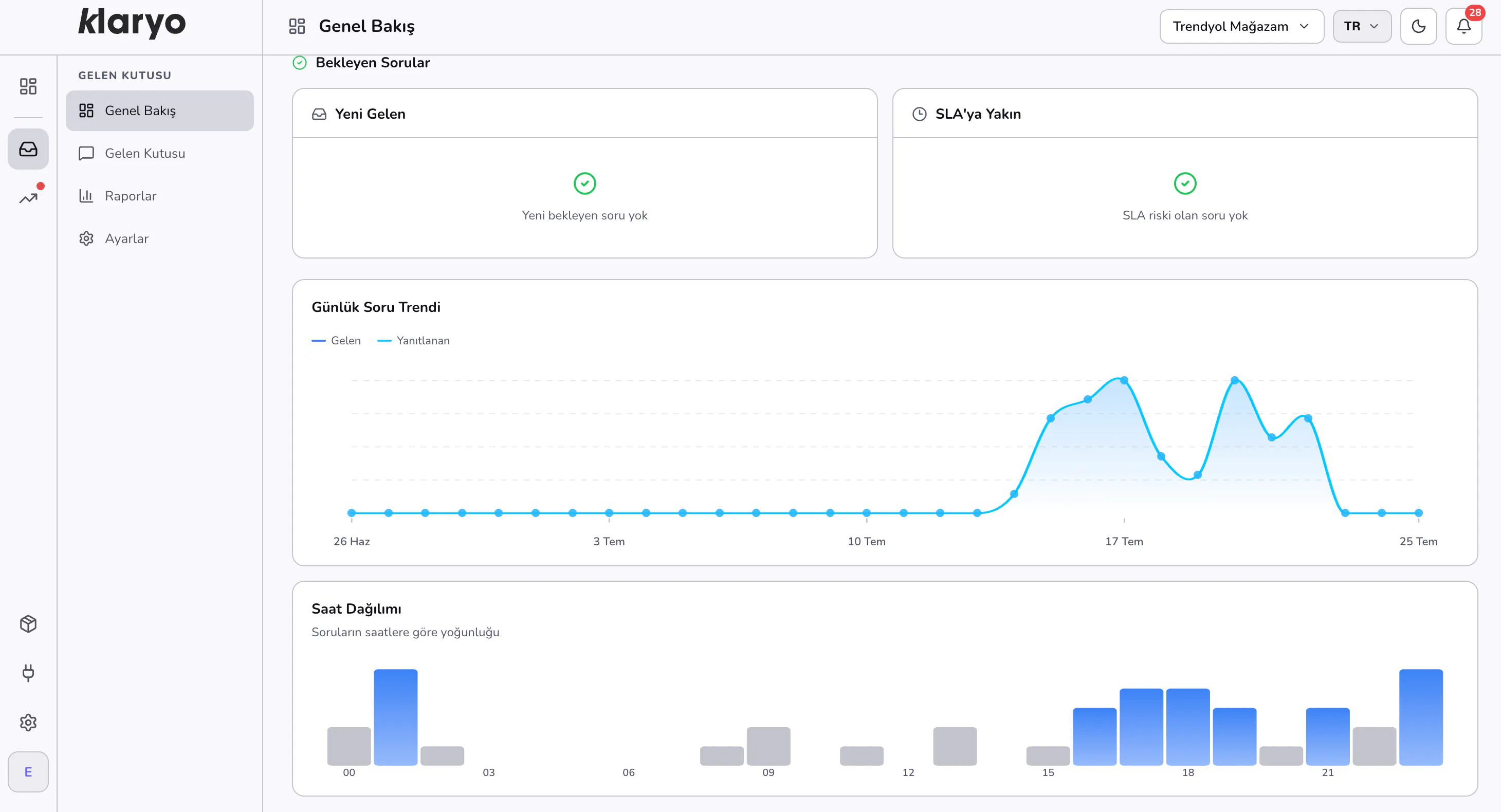Click the check icon above SLA riski olan soru yok

point(1184,183)
